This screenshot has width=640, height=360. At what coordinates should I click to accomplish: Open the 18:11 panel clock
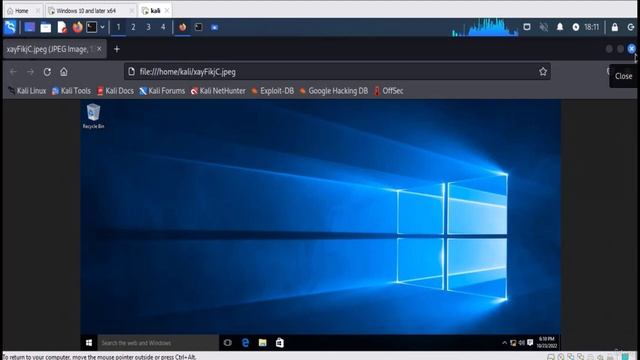591,27
